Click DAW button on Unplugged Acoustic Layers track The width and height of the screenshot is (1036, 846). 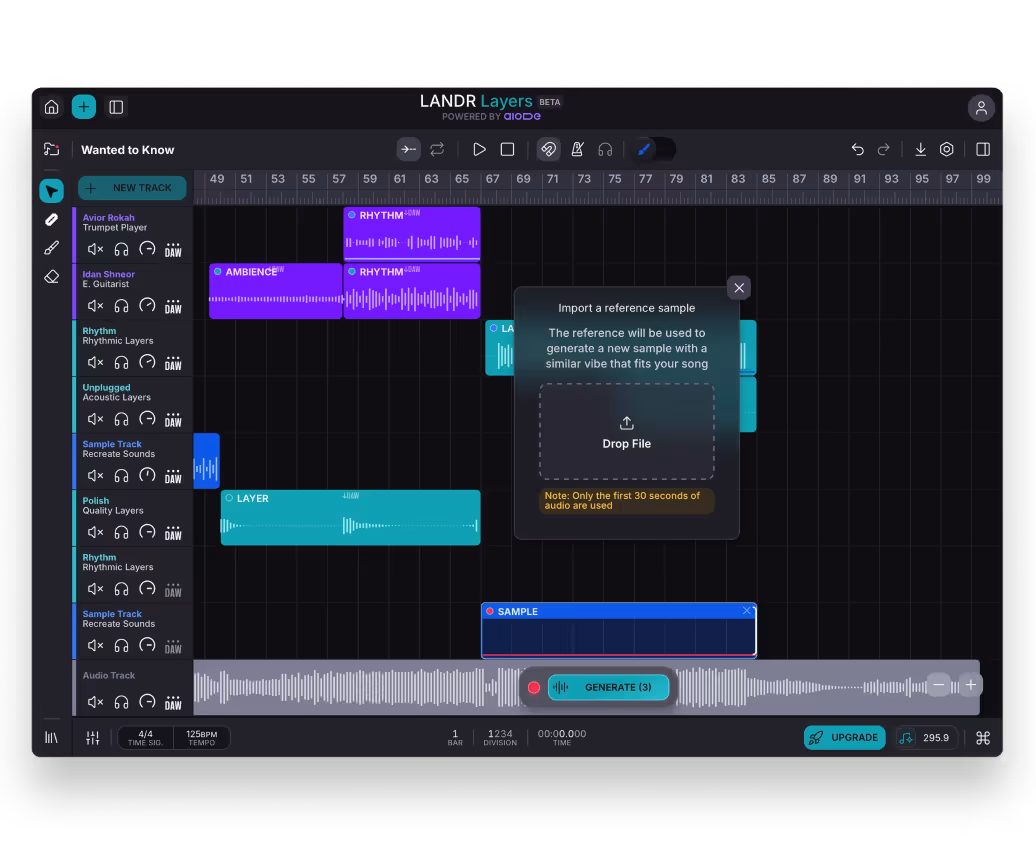pyautogui.click(x=173, y=419)
